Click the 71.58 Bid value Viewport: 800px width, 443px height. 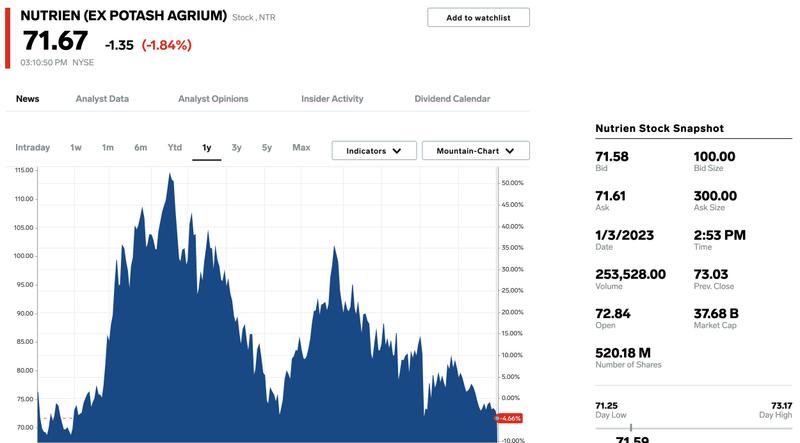coord(612,157)
